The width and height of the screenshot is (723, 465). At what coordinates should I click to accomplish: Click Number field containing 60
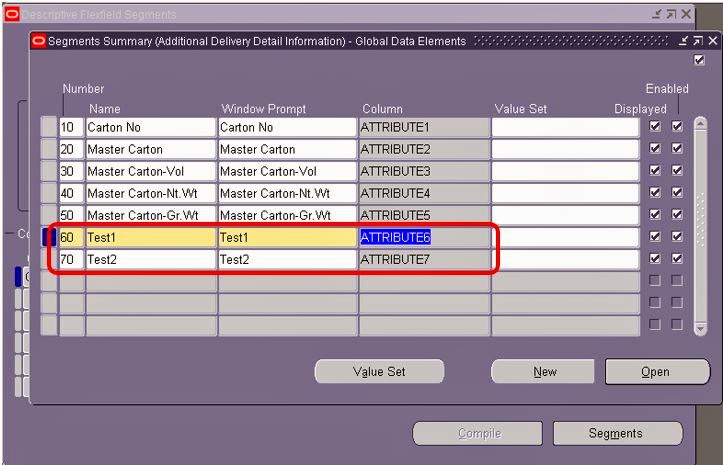(x=71, y=237)
